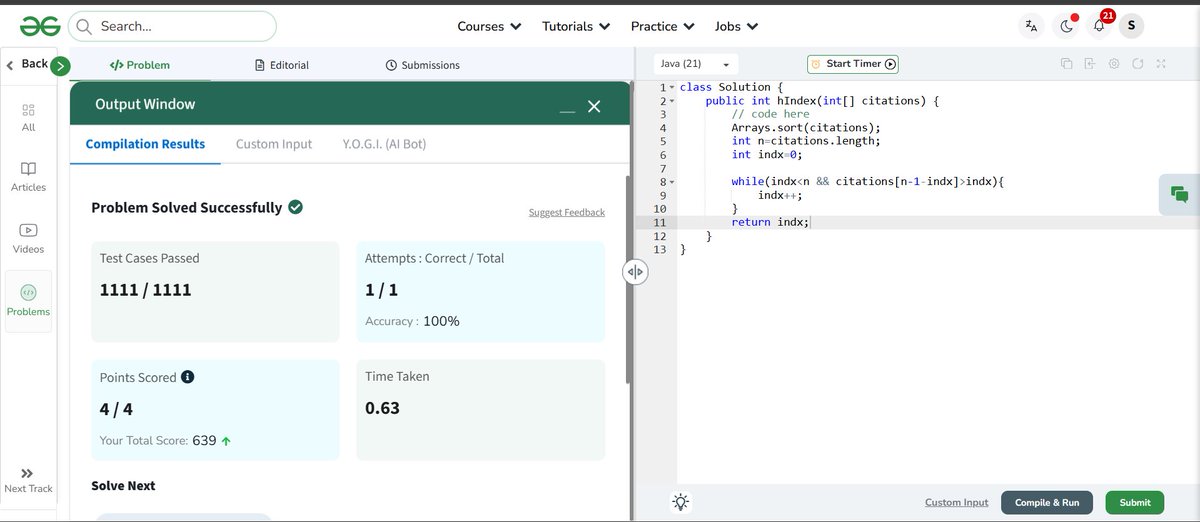The height and width of the screenshot is (522, 1200).
Task: Go to Next Track
Action: tap(28, 480)
